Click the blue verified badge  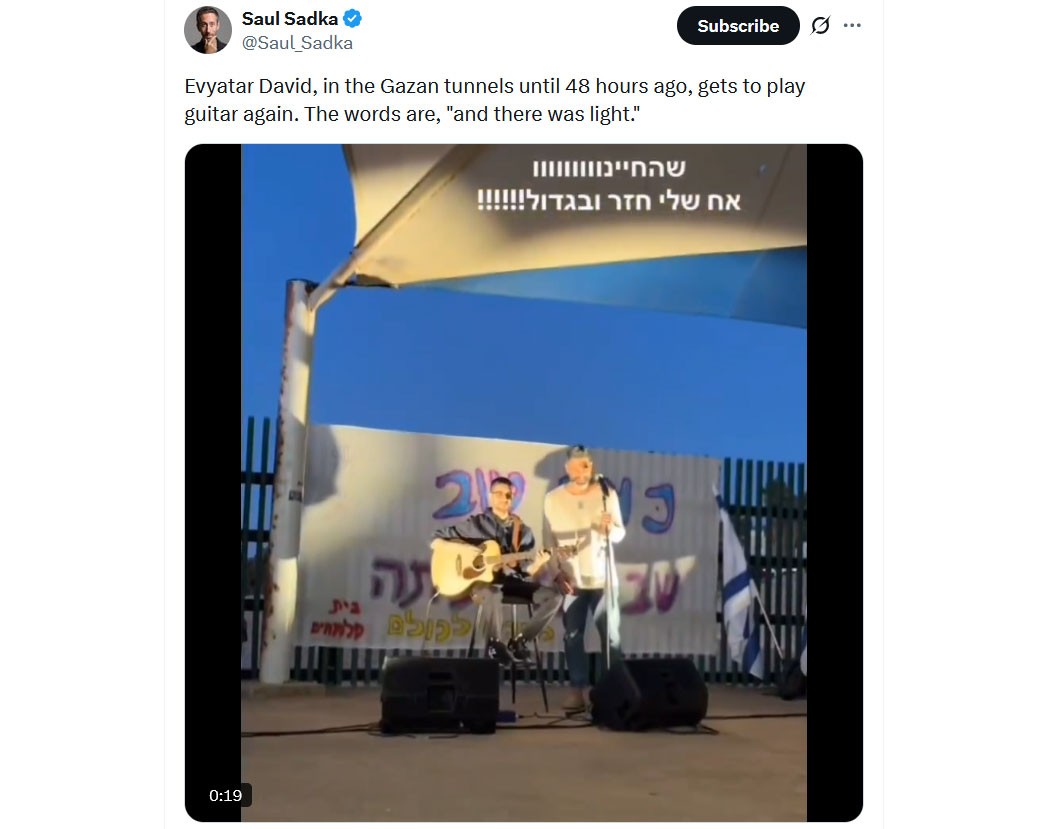353,18
